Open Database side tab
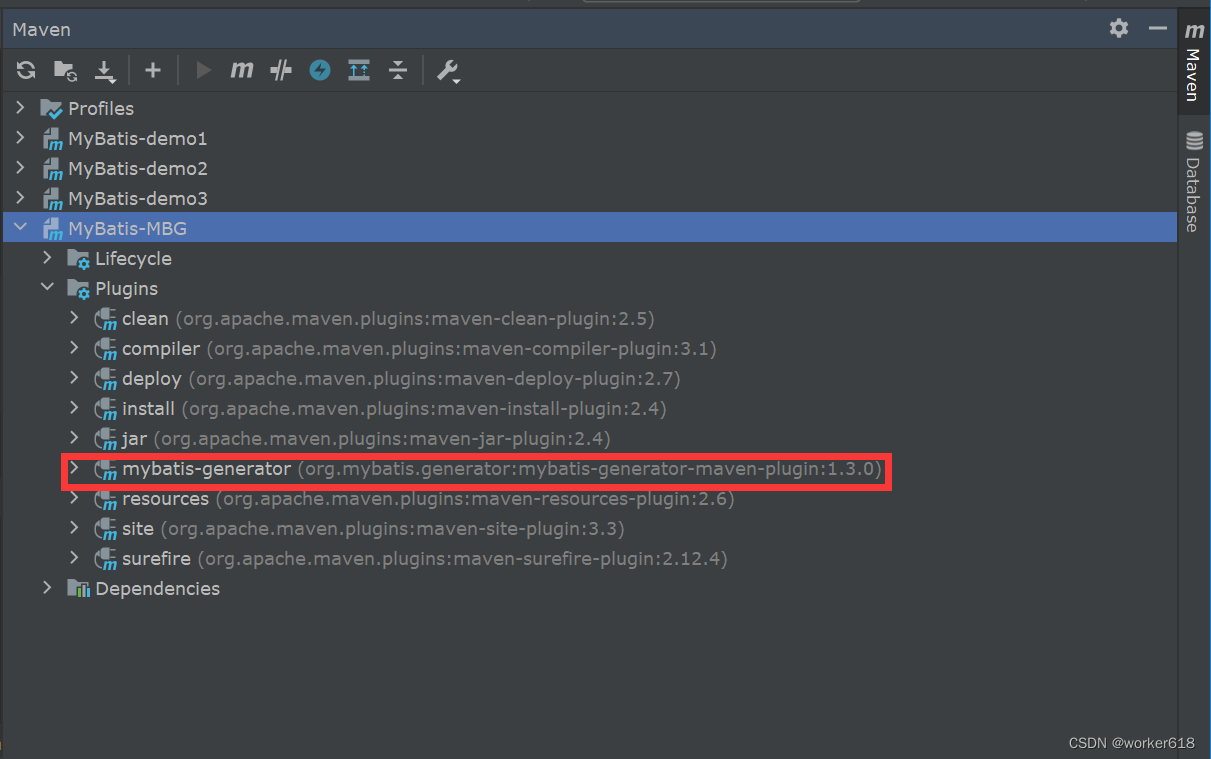 point(1193,182)
